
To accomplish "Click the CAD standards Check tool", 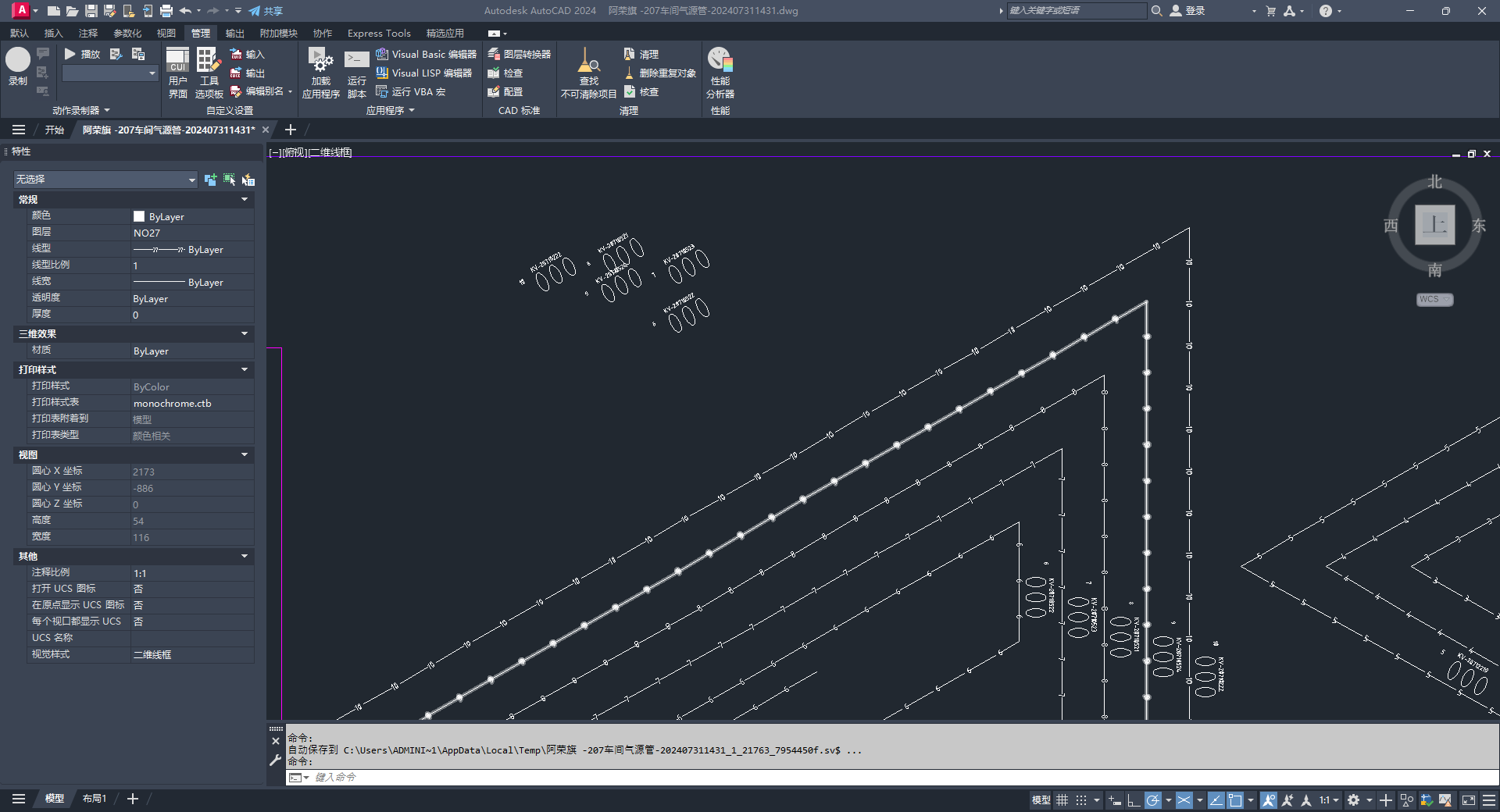I will (x=505, y=73).
